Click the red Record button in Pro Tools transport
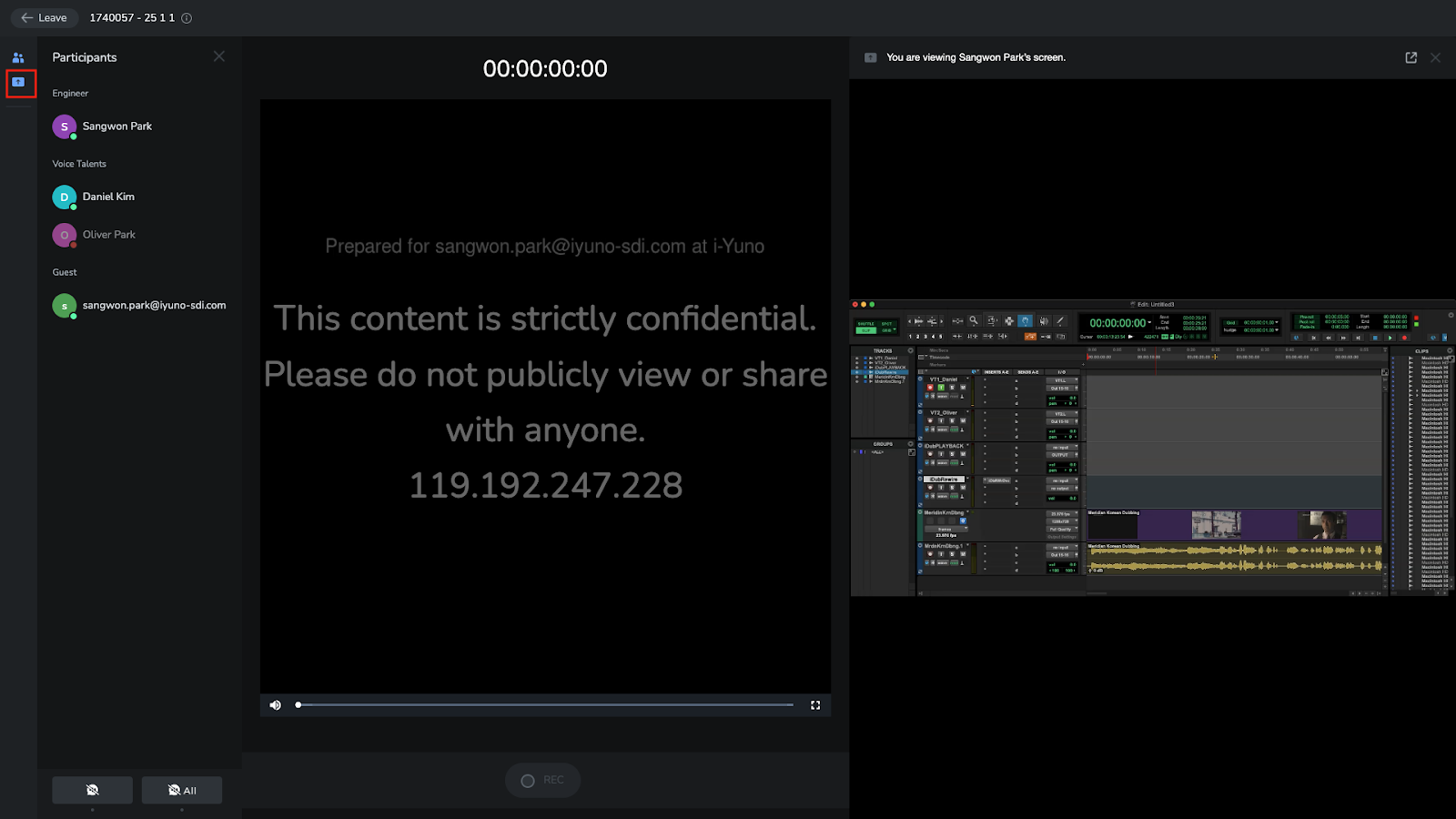 coord(1405,338)
